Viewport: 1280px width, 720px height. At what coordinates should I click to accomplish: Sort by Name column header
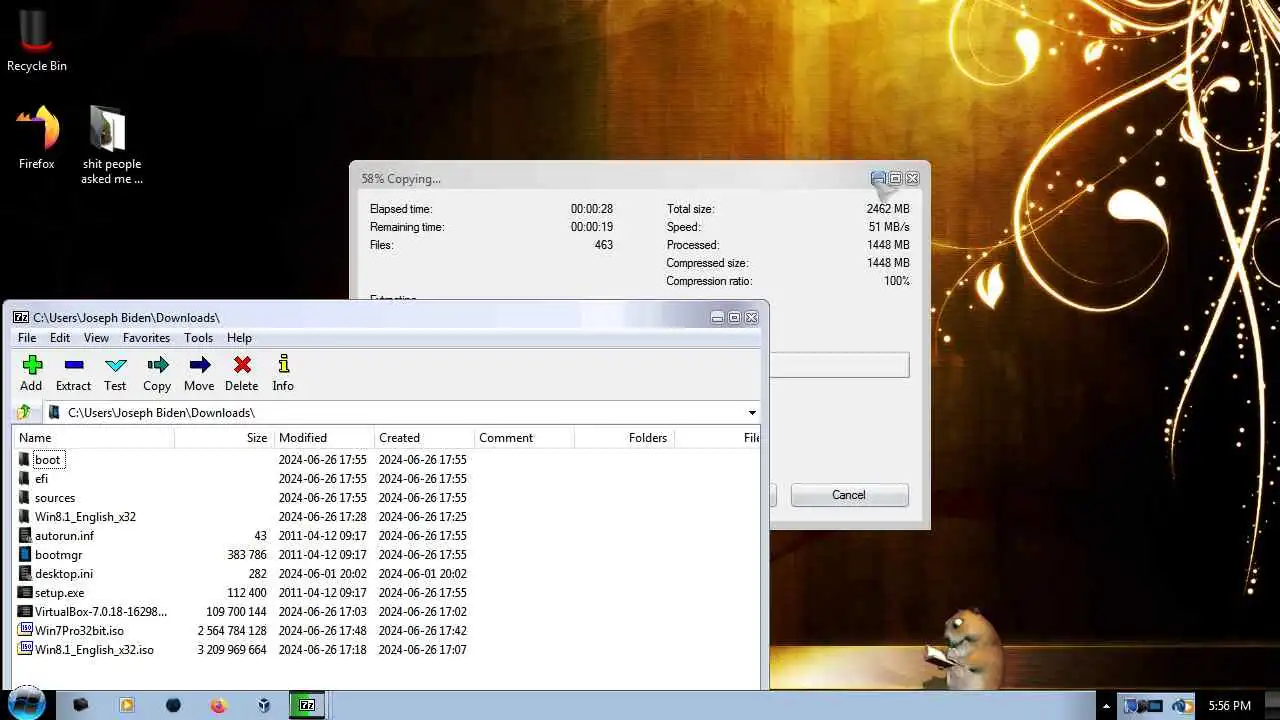coord(94,437)
